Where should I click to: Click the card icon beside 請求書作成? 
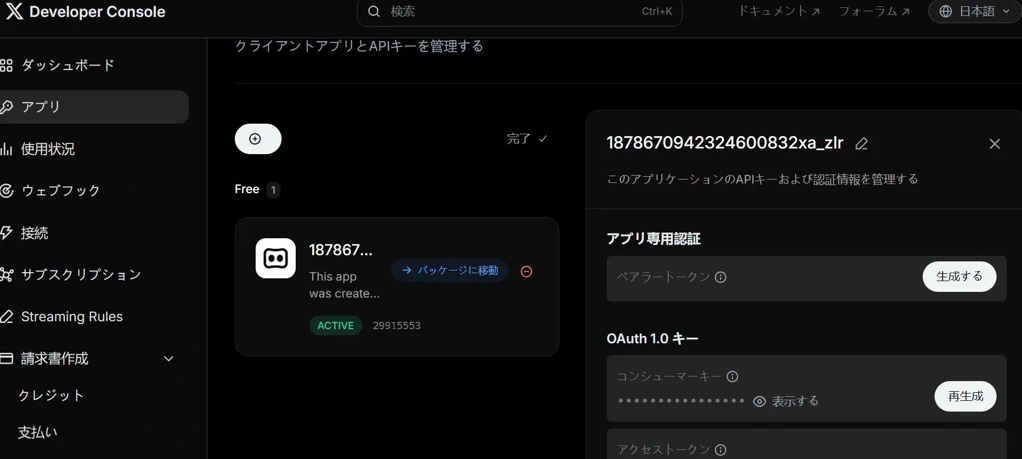[7, 359]
